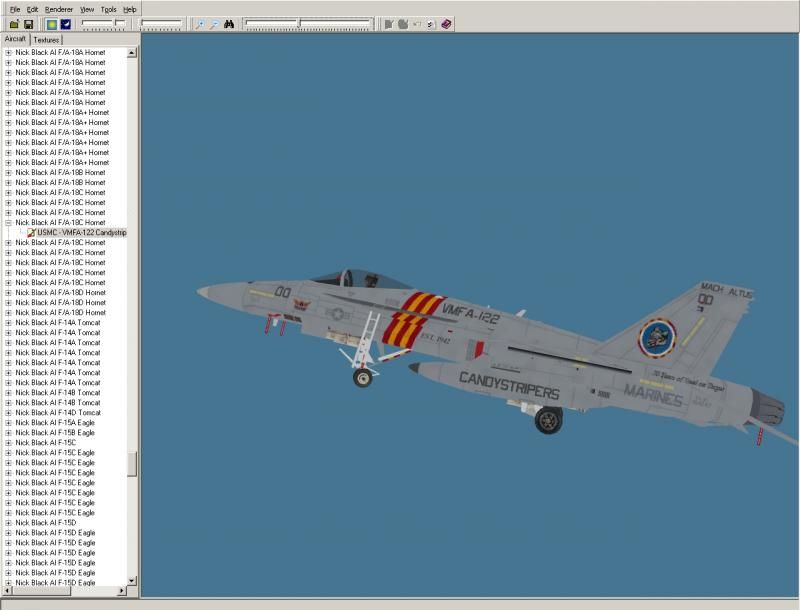Screen dimensions: 800x610
Task: Click the aircraft list scroll down arrow
Action: (x=132, y=581)
